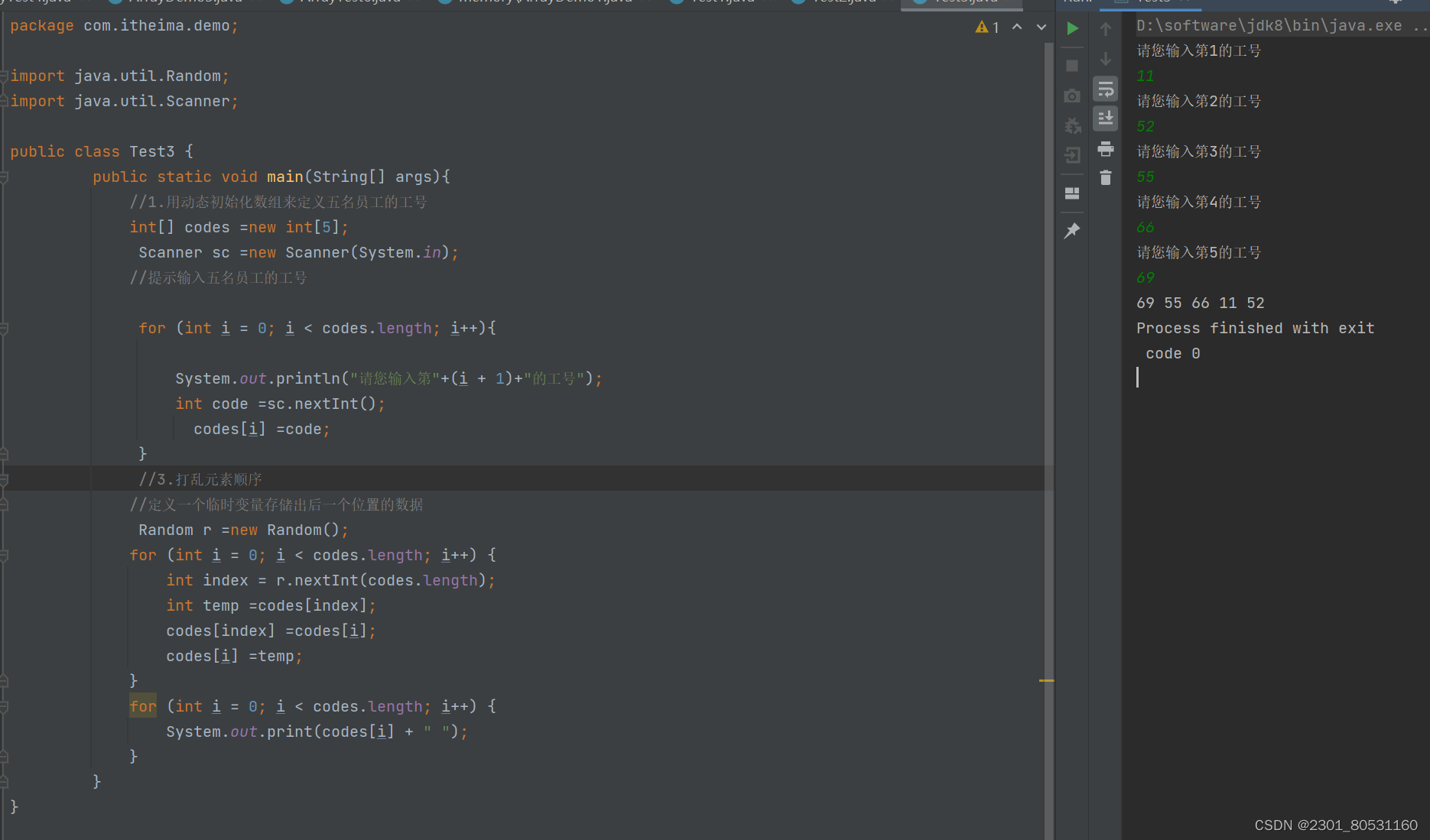The image size is (1430, 840).
Task: Click the exit icon in Run toolbar
Action: pyautogui.click(x=1072, y=155)
